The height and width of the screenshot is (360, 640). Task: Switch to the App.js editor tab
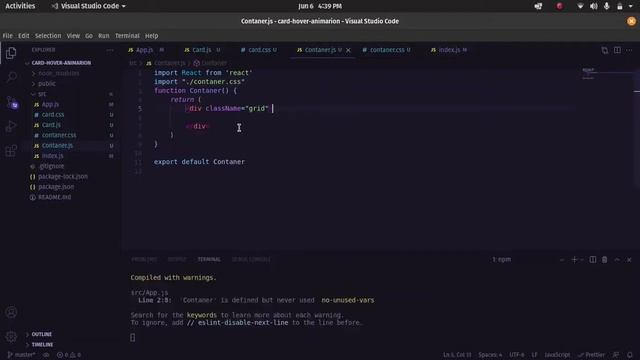click(x=146, y=50)
